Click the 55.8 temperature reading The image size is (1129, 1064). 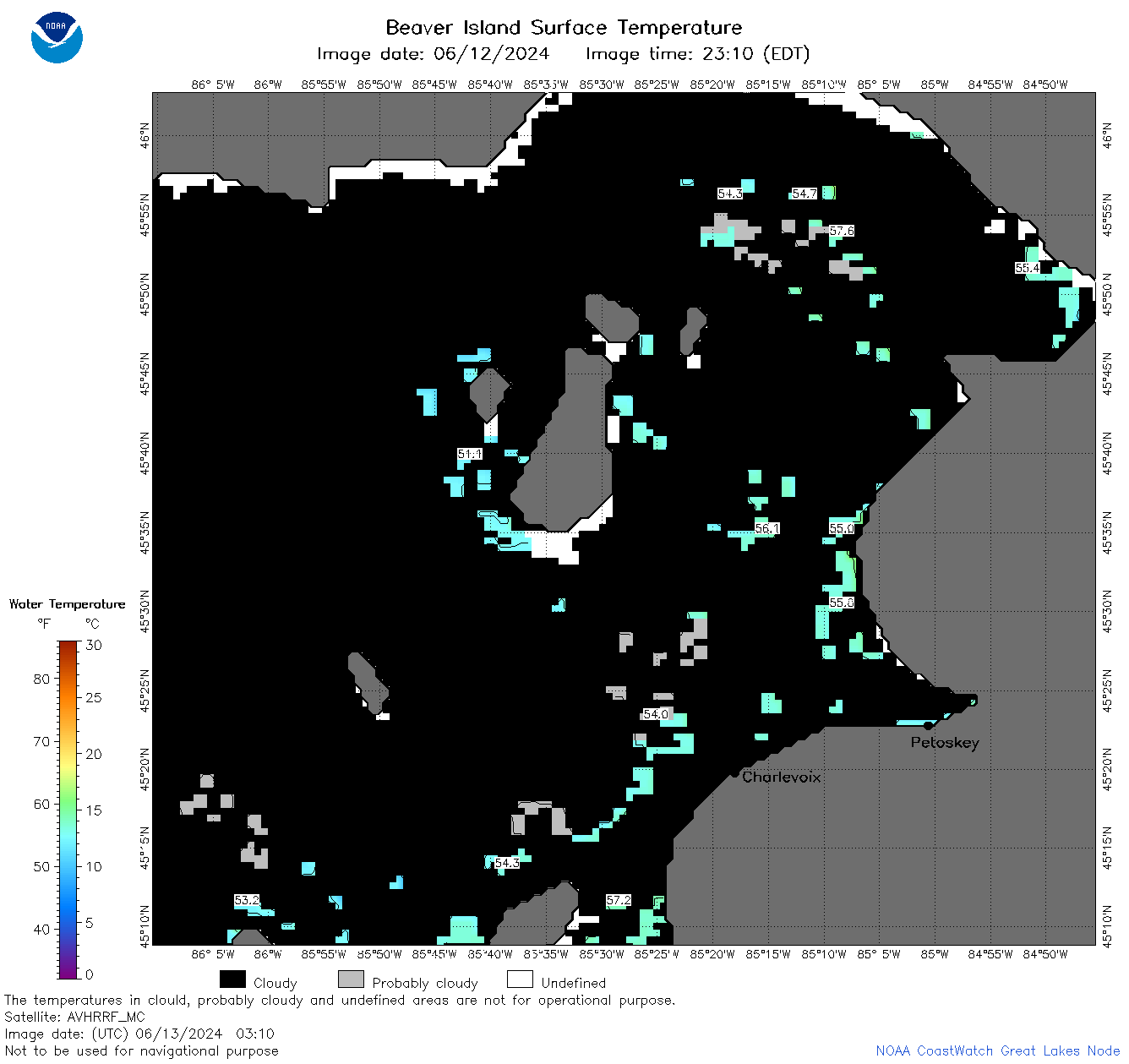click(842, 603)
